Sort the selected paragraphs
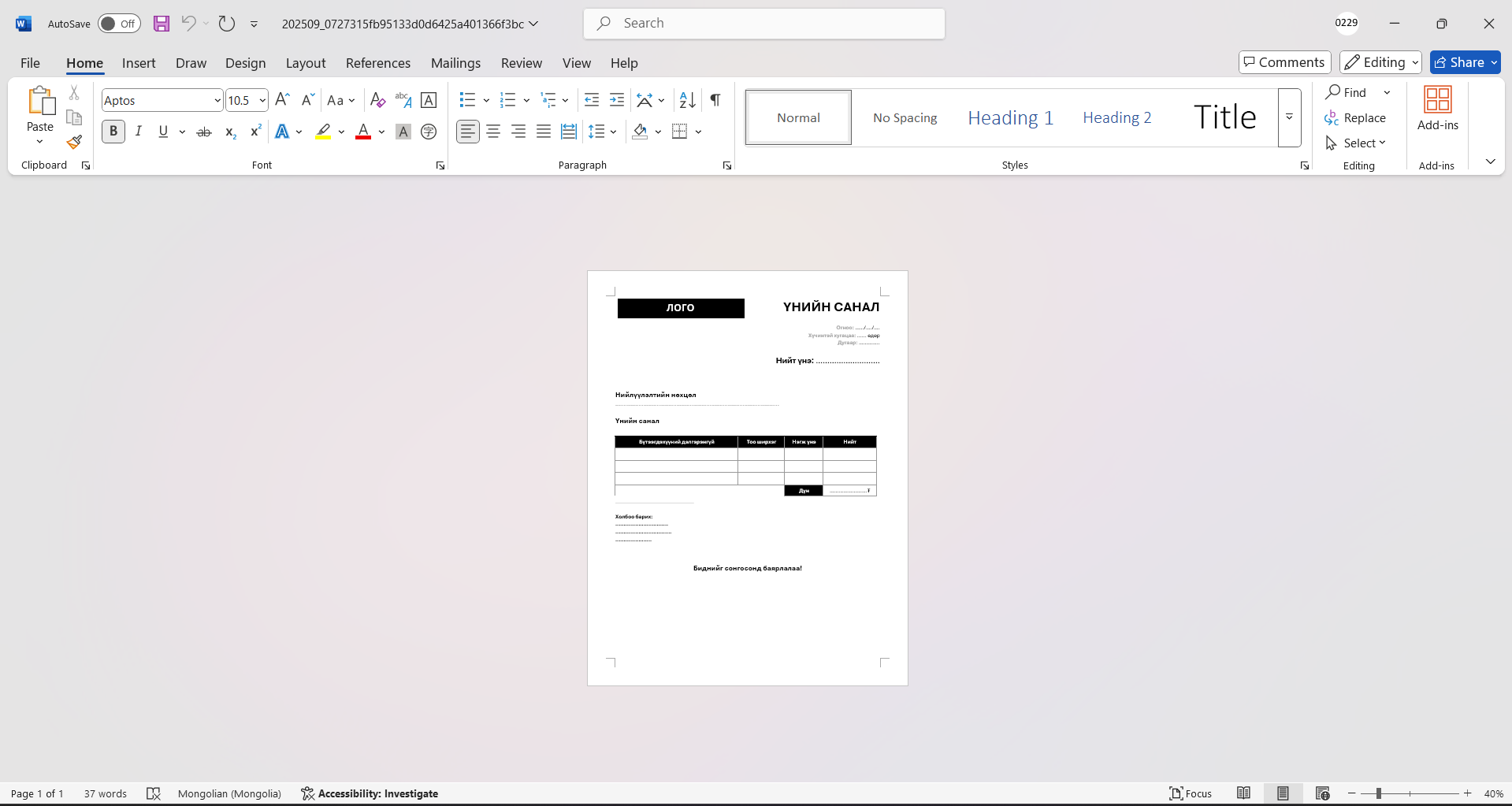Viewport: 1512px width, 806px height. (688, 100)
